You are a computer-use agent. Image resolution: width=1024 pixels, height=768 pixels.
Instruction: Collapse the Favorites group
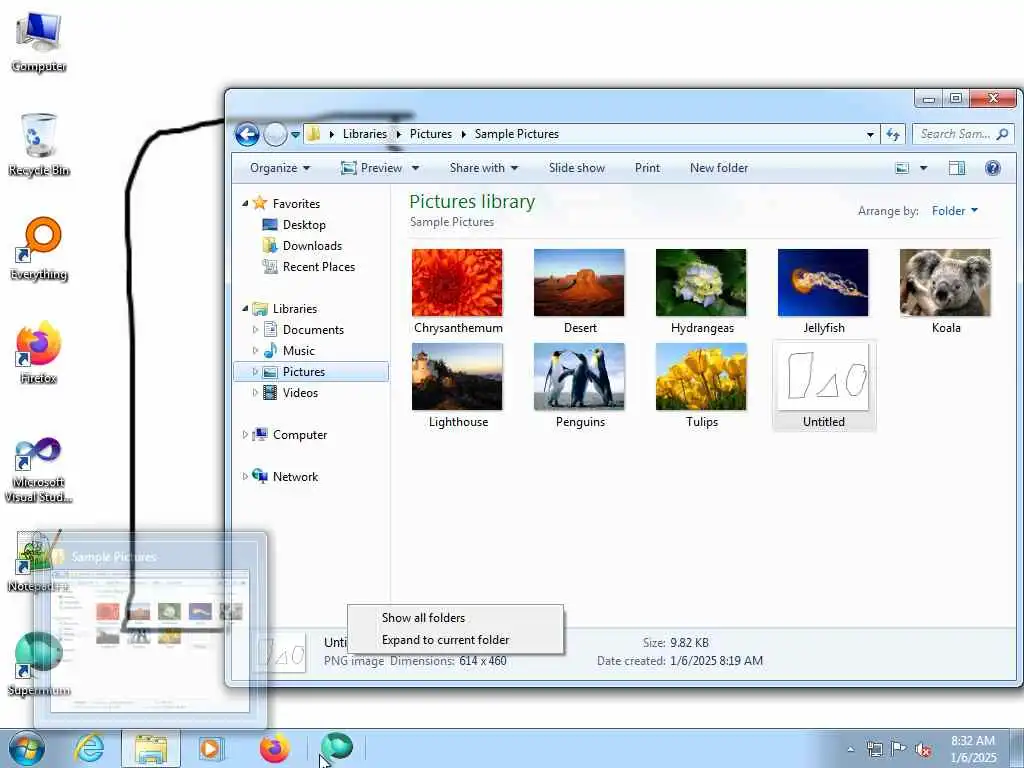(246, 204)
